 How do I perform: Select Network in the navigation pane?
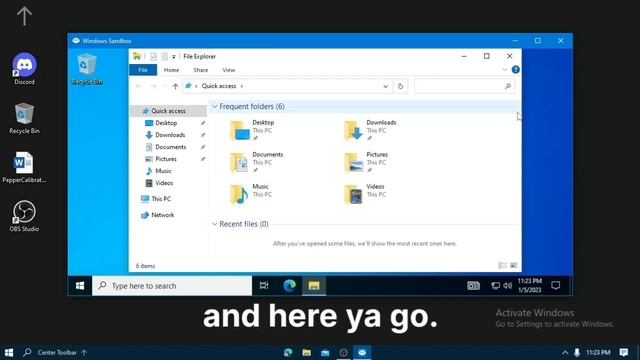click(162, 215)
